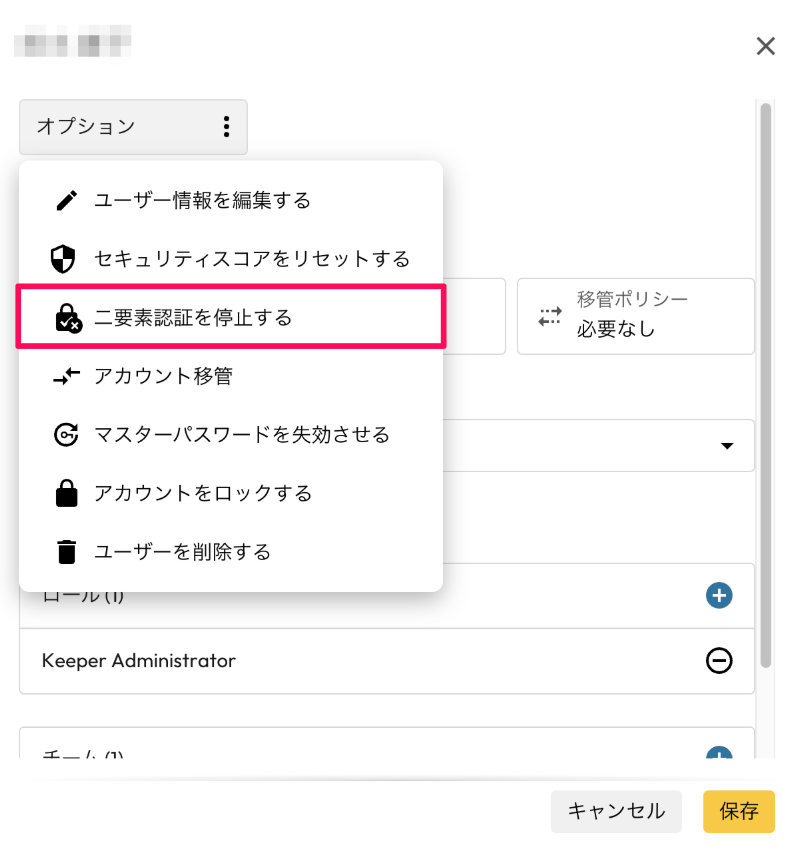Viewport: 796px width, 864px height.
Task: Click the shield icon for security score reset
Action: 63,259
